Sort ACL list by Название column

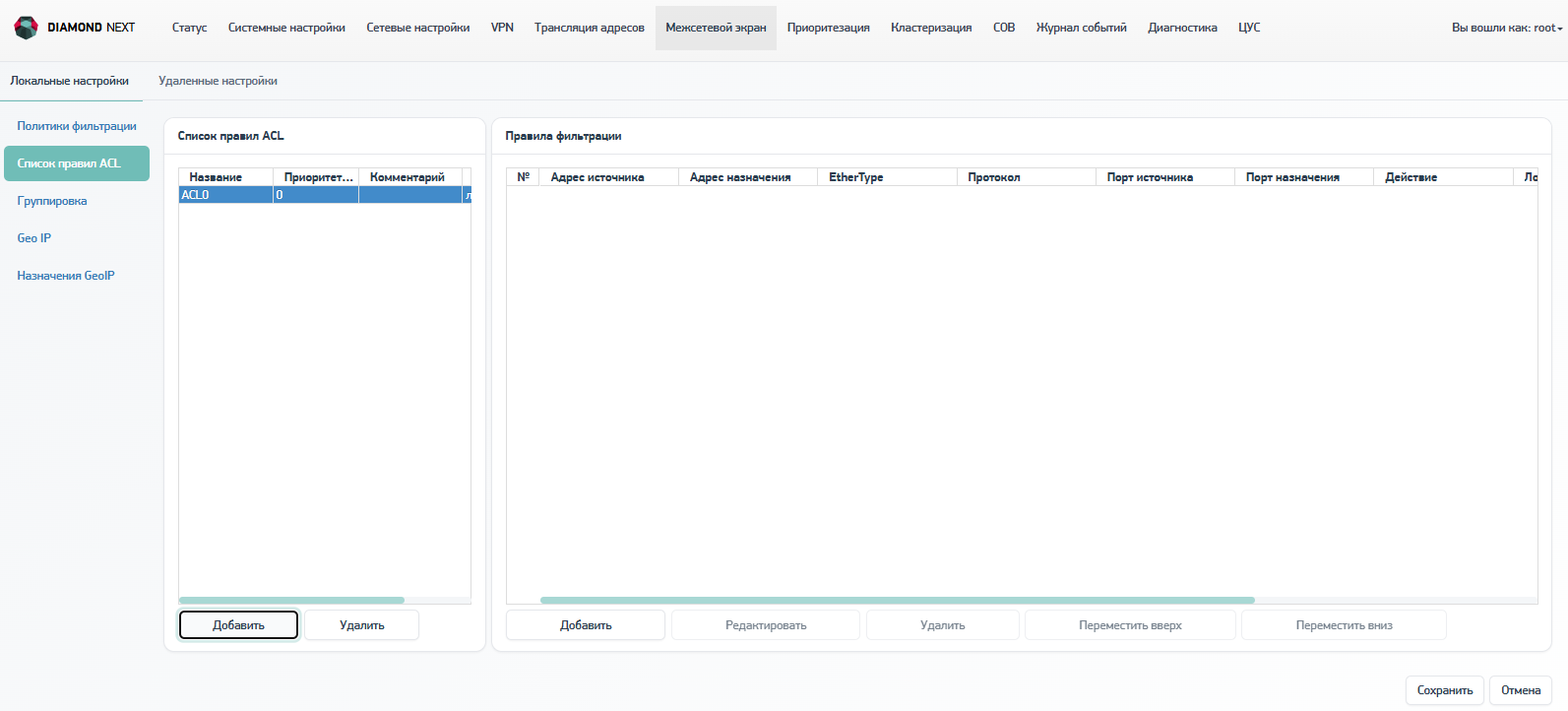[225, 177]
